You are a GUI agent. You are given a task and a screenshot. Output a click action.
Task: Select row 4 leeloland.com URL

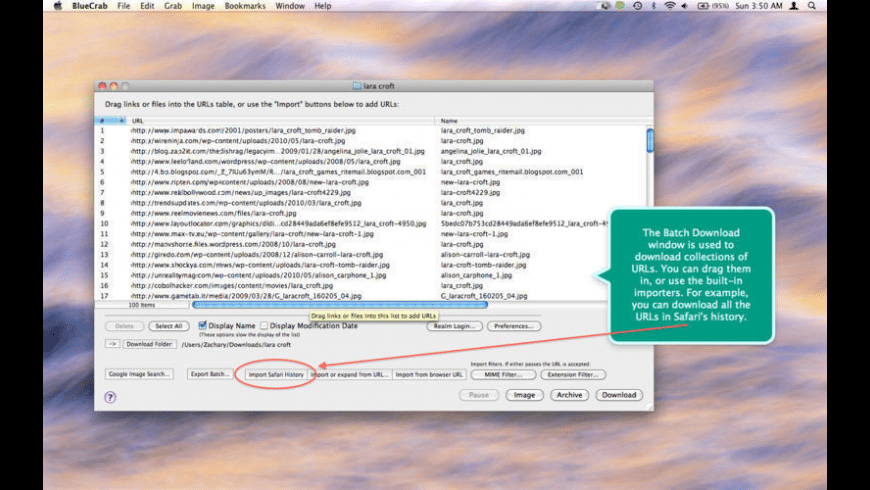(265, 161)
